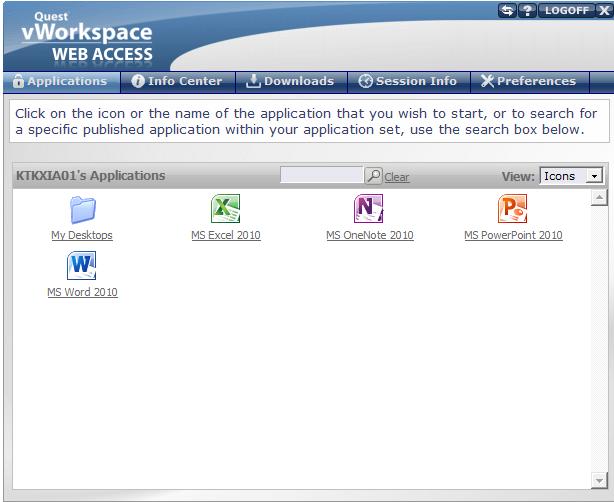This screenshot has height=502, width=614.
Task: Click the My Desktops text link
Action: point(82,235)
